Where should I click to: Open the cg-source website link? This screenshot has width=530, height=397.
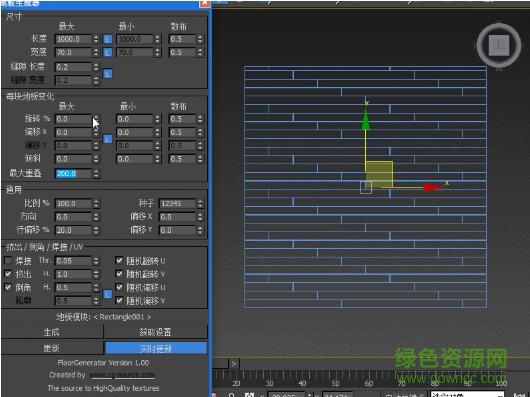click(122, 375)
